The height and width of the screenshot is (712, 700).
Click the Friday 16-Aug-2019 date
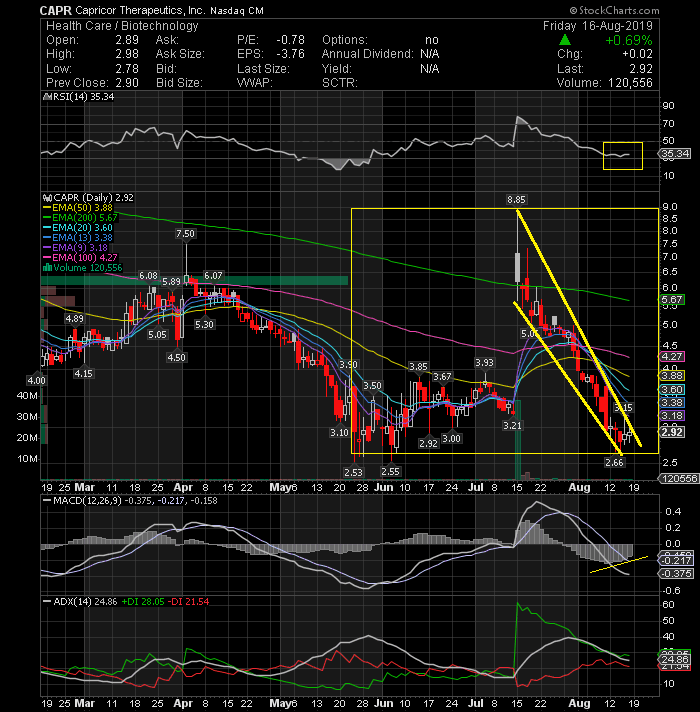(597, 26)
